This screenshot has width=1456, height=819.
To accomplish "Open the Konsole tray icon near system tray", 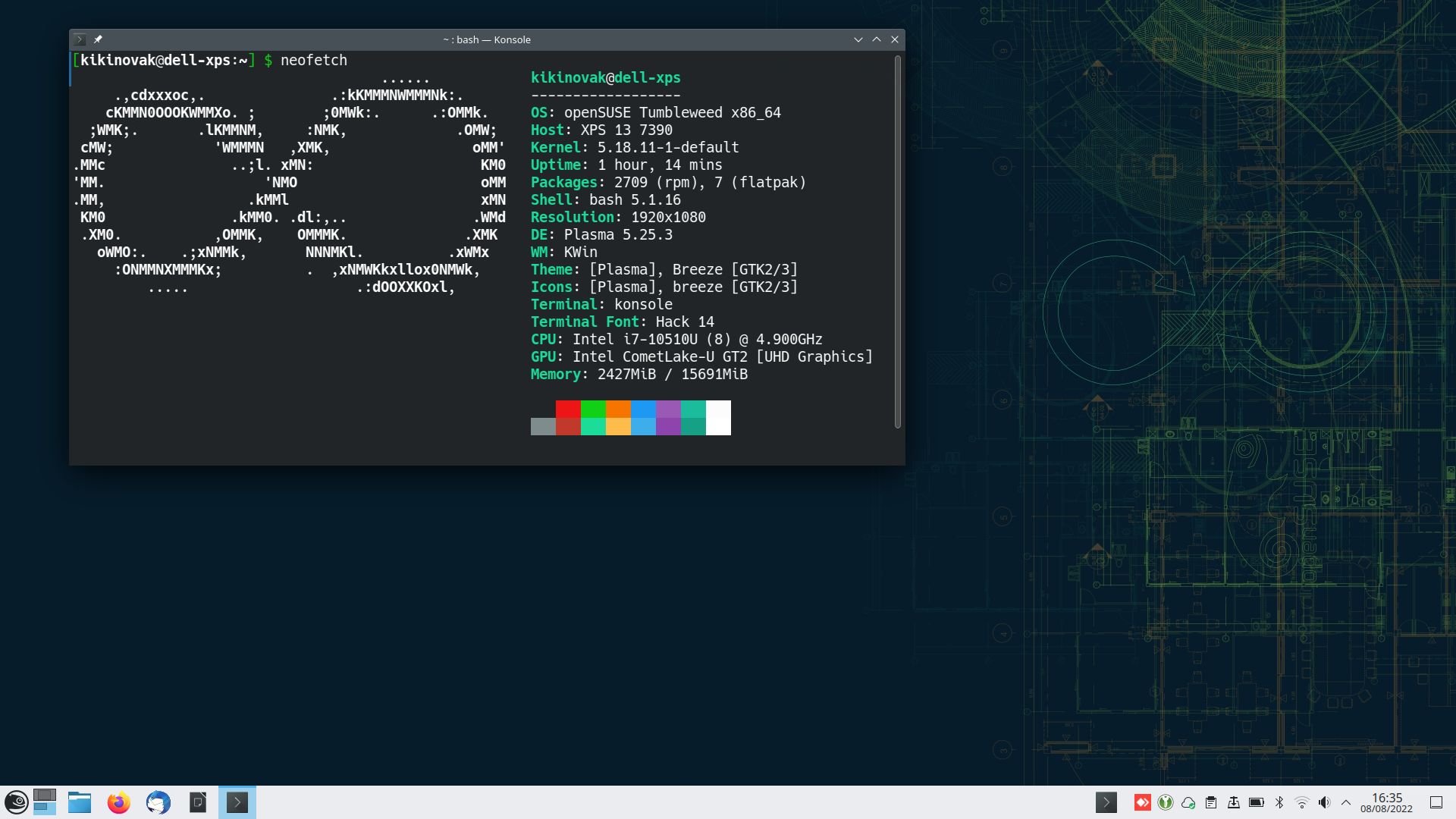I will point(1106,802).
